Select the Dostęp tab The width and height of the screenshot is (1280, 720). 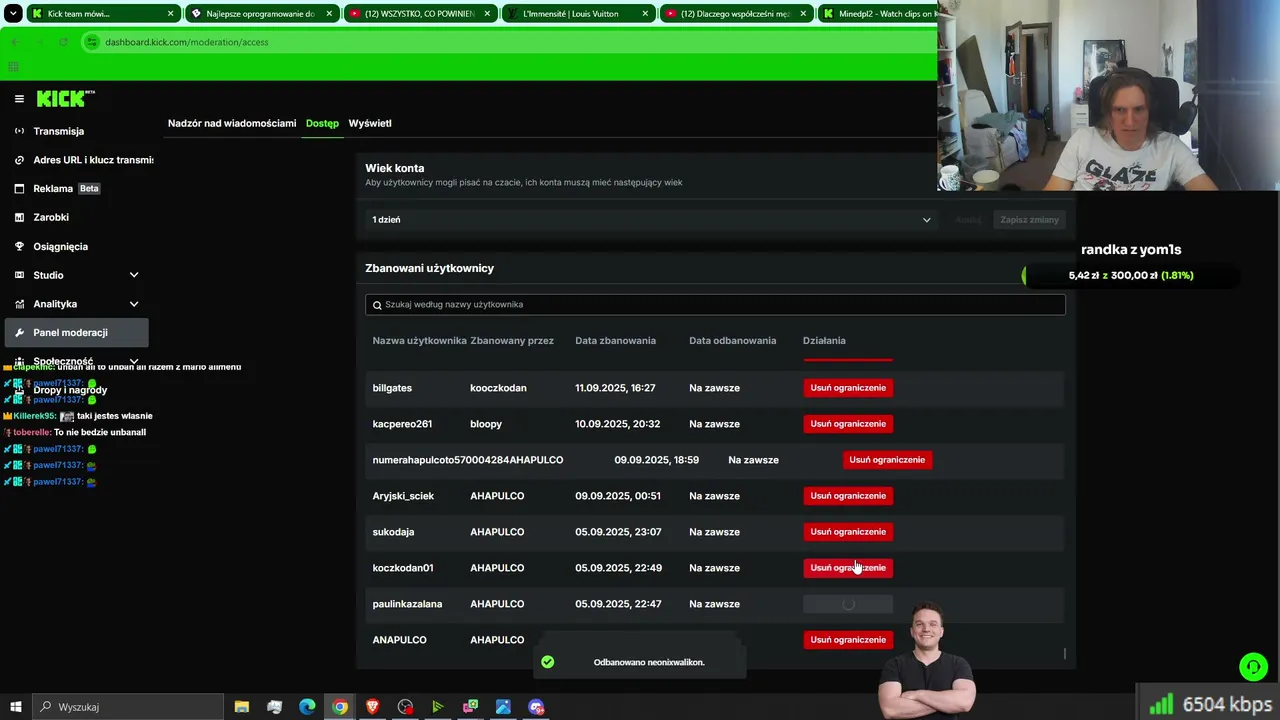click(x=322, y=123)
